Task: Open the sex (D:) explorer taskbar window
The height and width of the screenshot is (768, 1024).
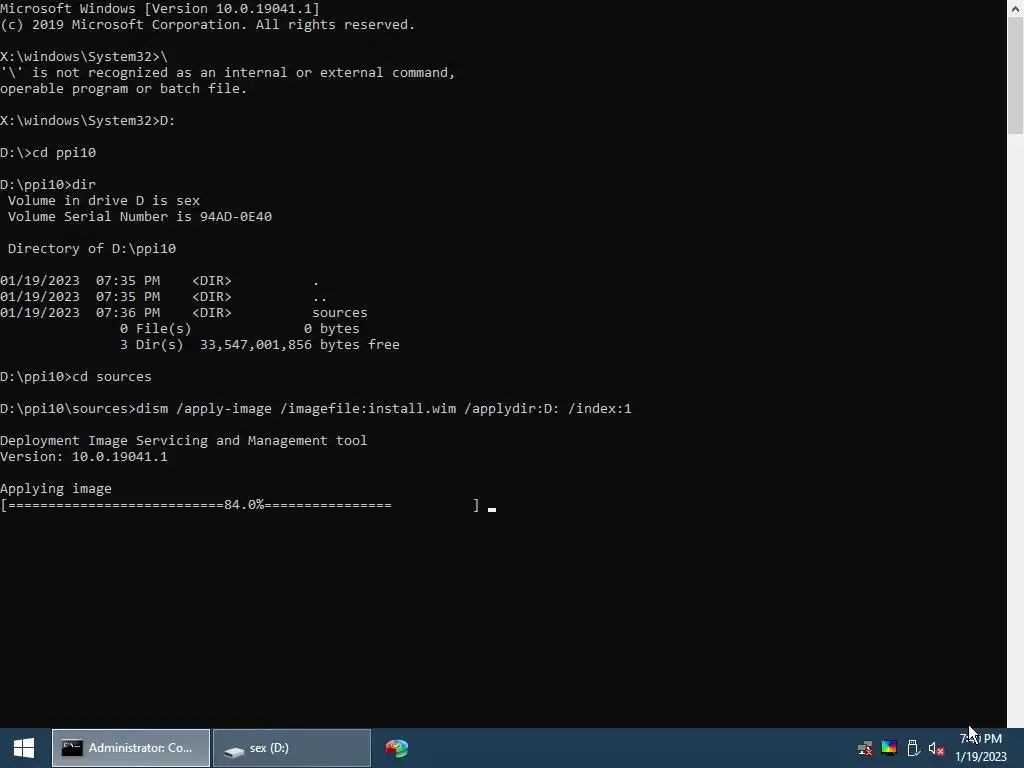Action: pos(292,748)
